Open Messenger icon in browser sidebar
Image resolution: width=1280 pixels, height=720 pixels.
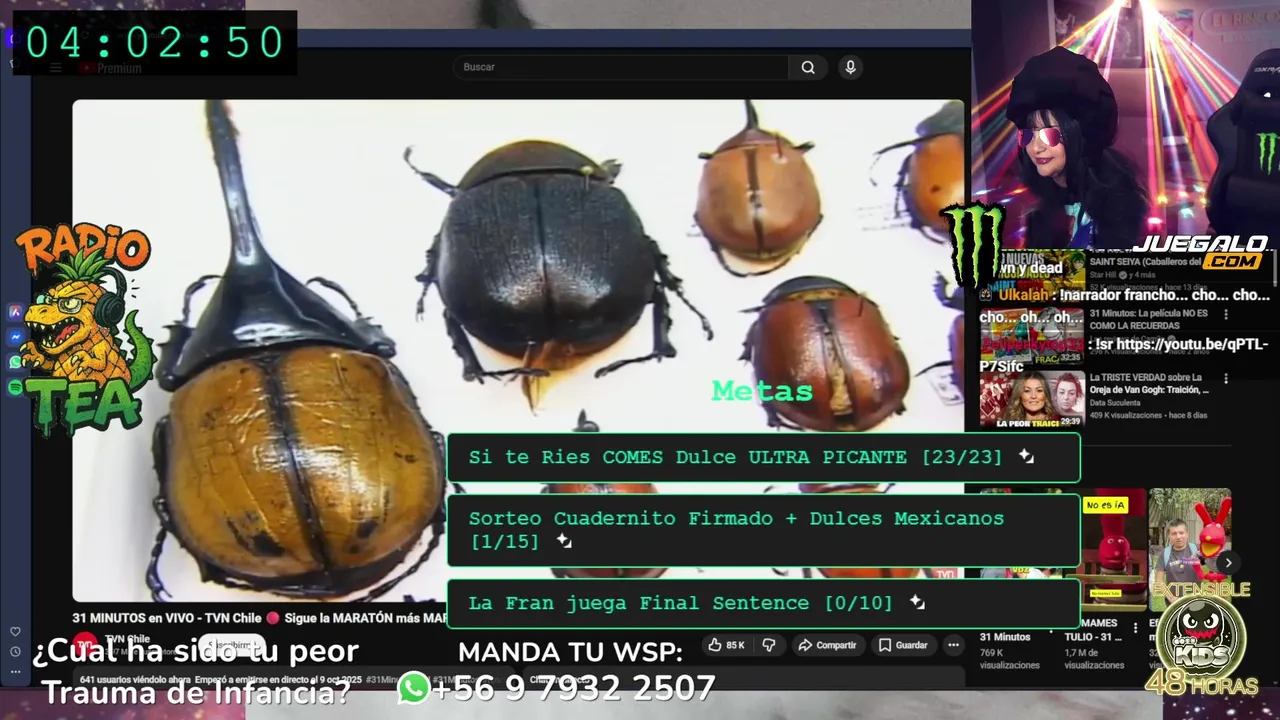point(15,337)
